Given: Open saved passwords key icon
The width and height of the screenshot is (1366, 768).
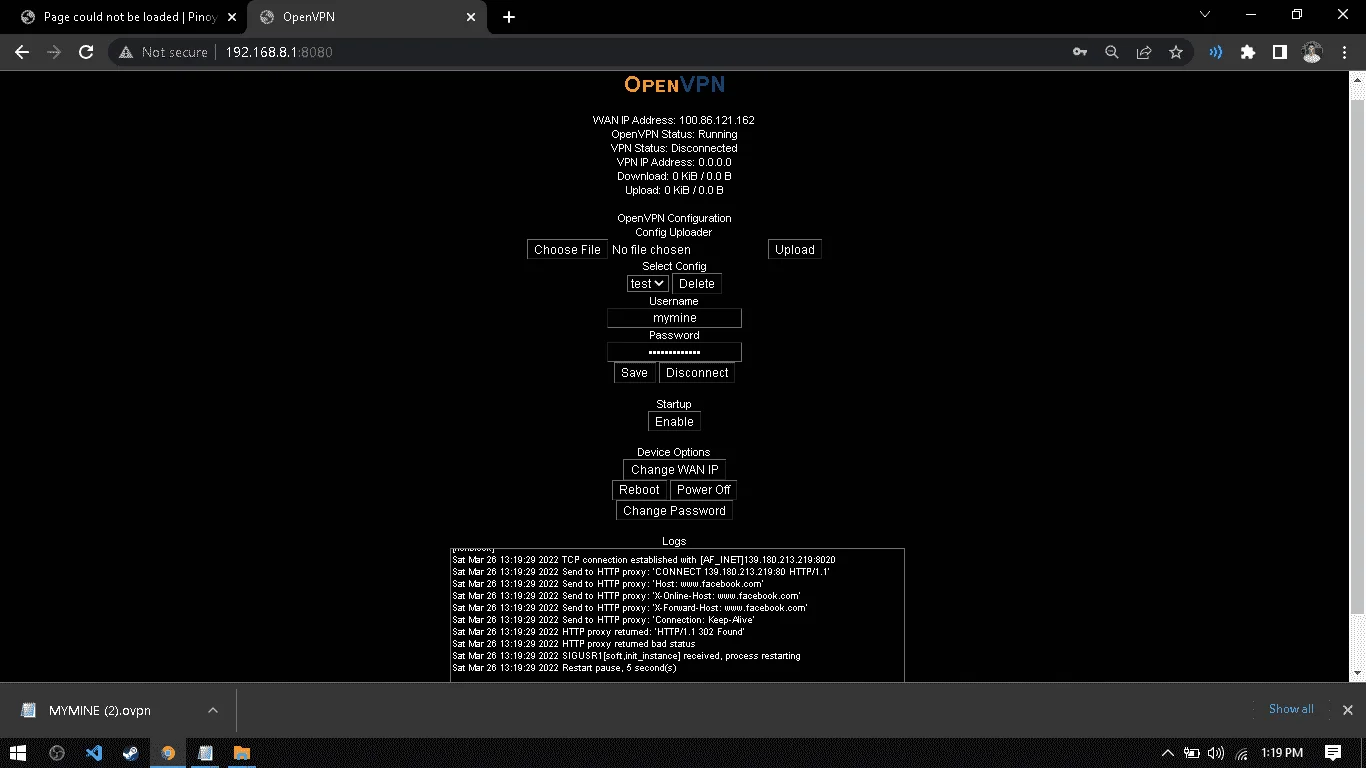Looking at the screenshot, I should coord(1080,52).
